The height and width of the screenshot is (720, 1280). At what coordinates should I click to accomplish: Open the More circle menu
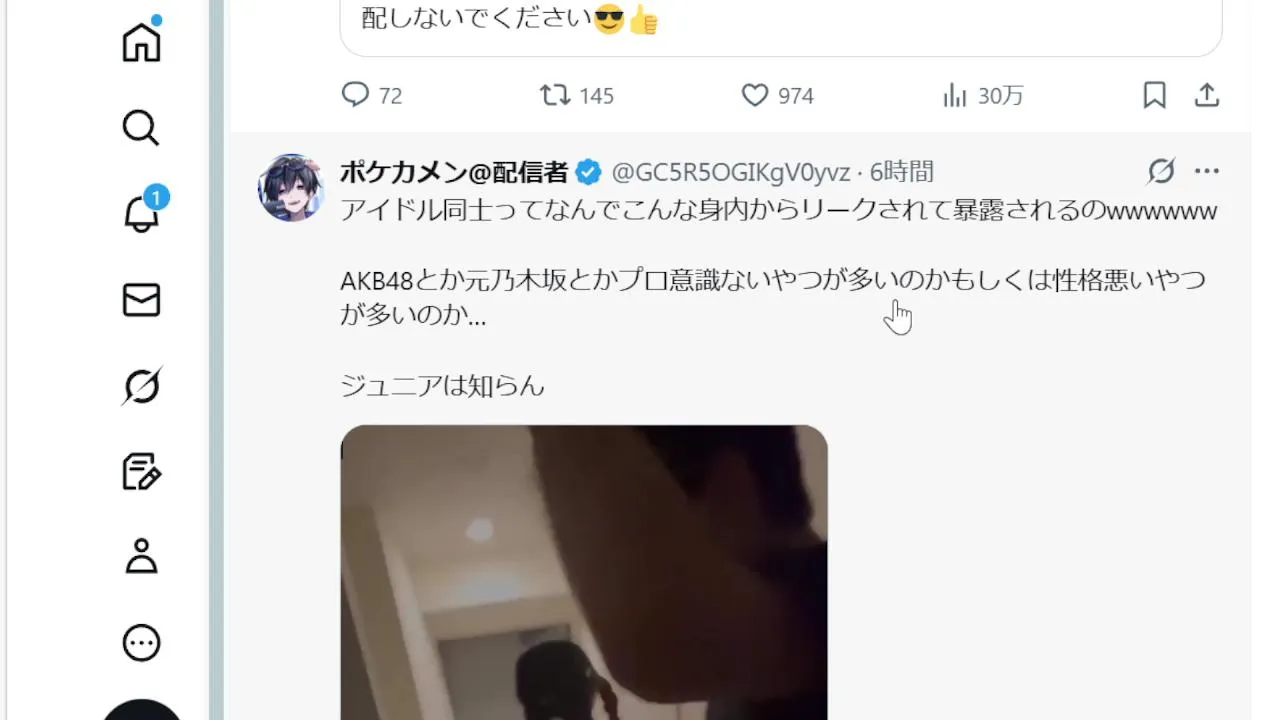(141, 643)
